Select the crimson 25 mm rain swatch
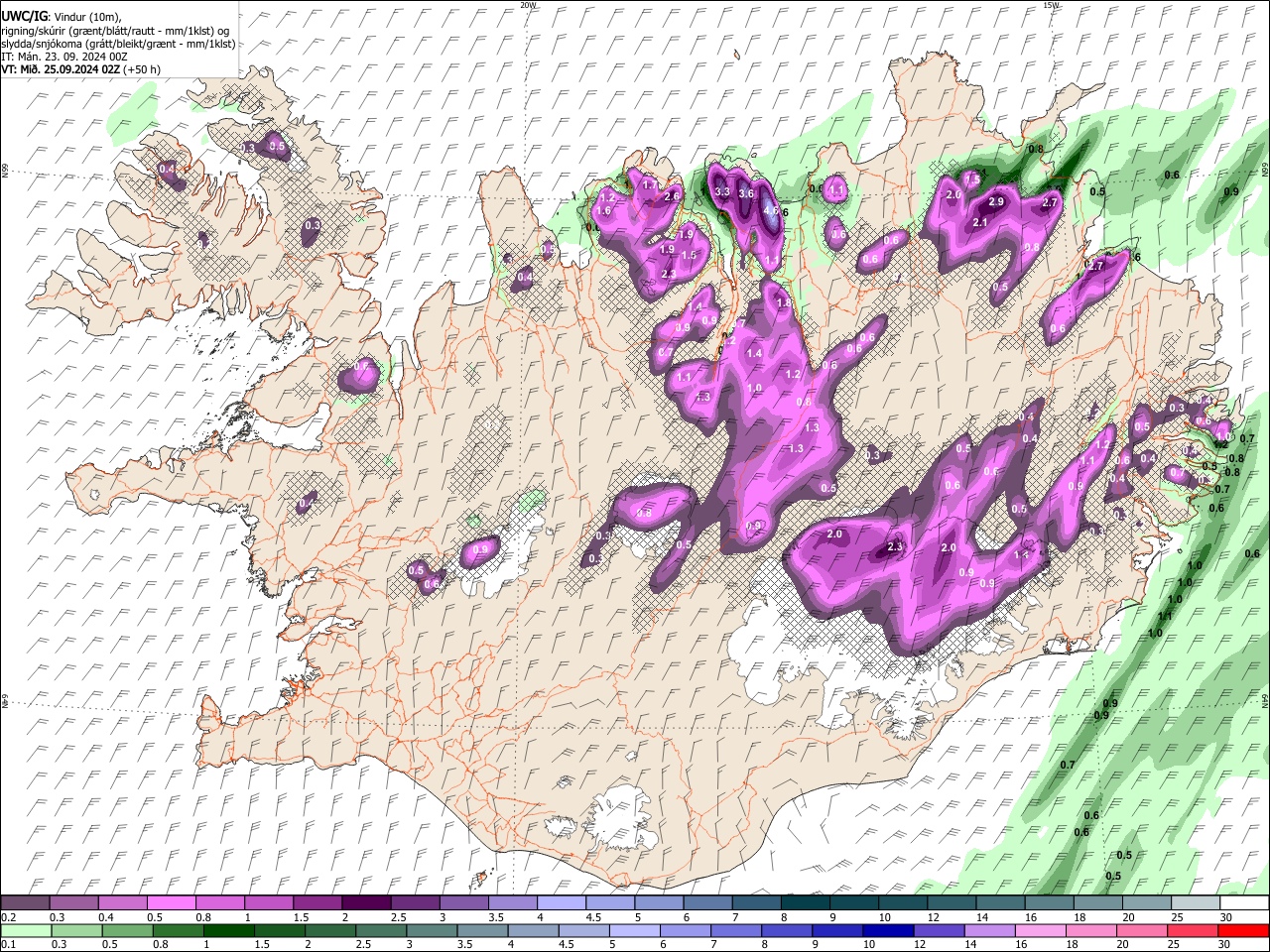The width and height of the screenshot is (1270, 952). (1194, 930)
